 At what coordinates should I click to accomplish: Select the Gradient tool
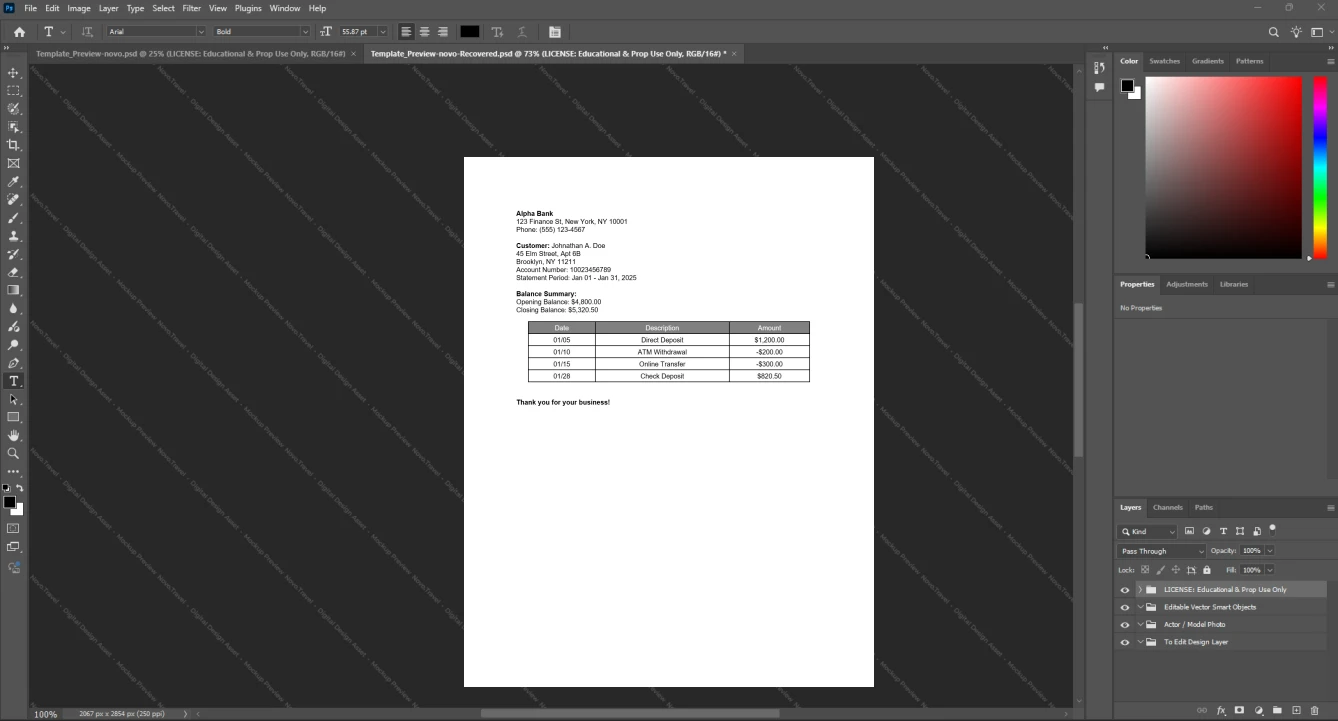[13, 290]
